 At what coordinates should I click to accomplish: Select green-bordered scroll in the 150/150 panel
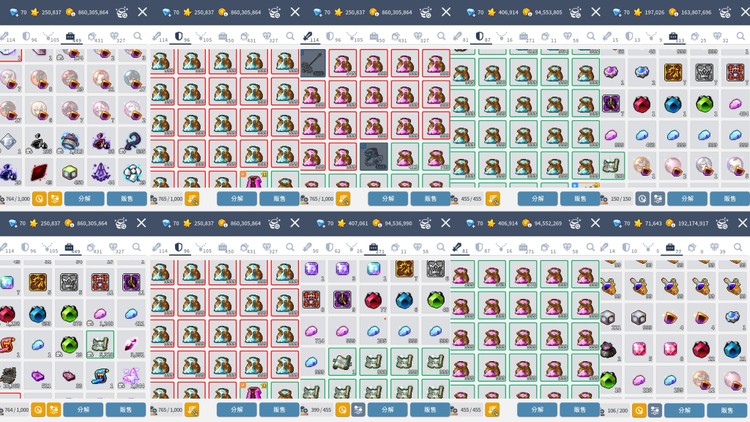tap(611, 166)
